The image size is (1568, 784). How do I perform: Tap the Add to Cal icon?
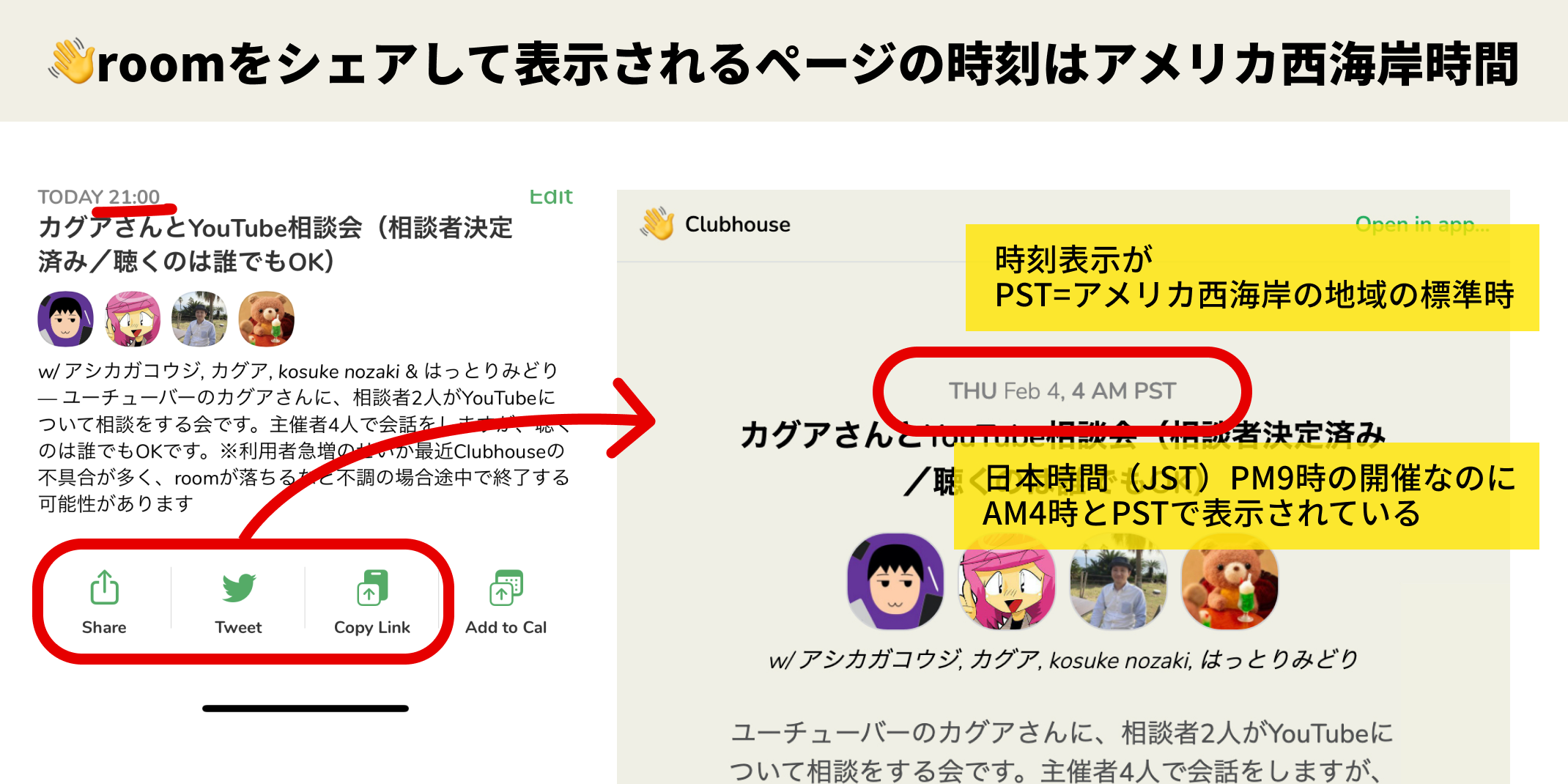click(506, 588)
